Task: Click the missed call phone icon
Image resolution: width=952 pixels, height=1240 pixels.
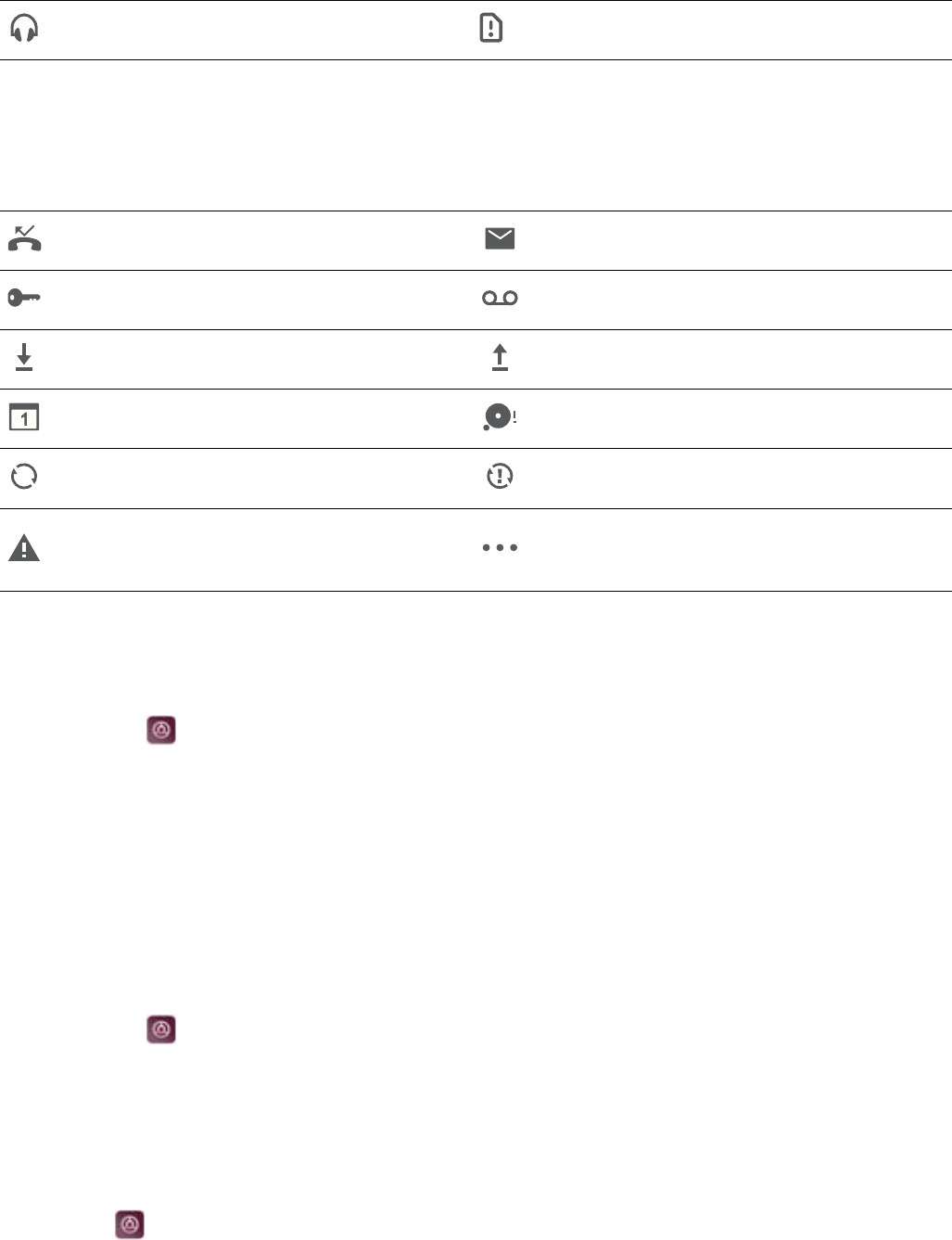Action: [24, 238]
